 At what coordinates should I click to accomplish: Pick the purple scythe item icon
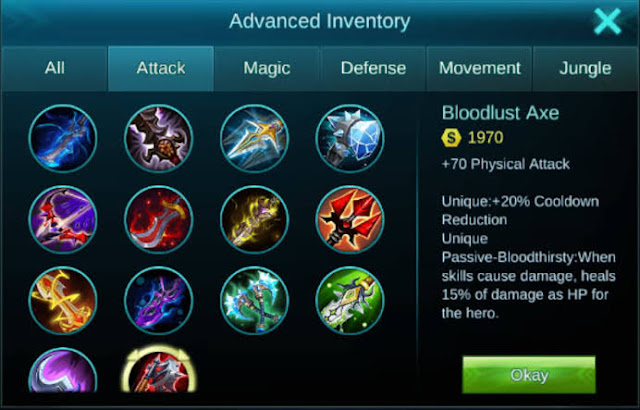(63, 370)
